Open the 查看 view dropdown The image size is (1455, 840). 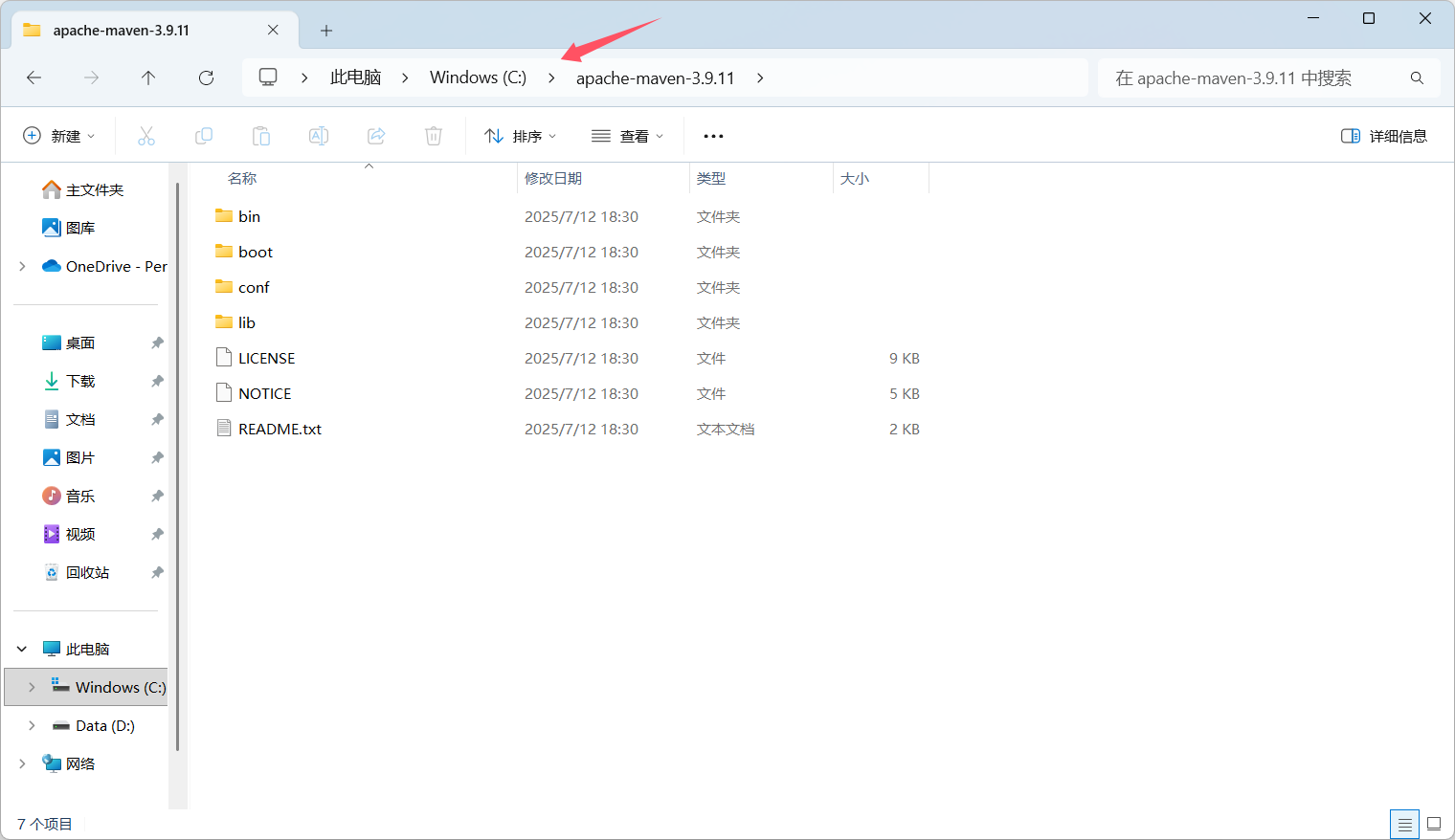(x=628, y=136)
